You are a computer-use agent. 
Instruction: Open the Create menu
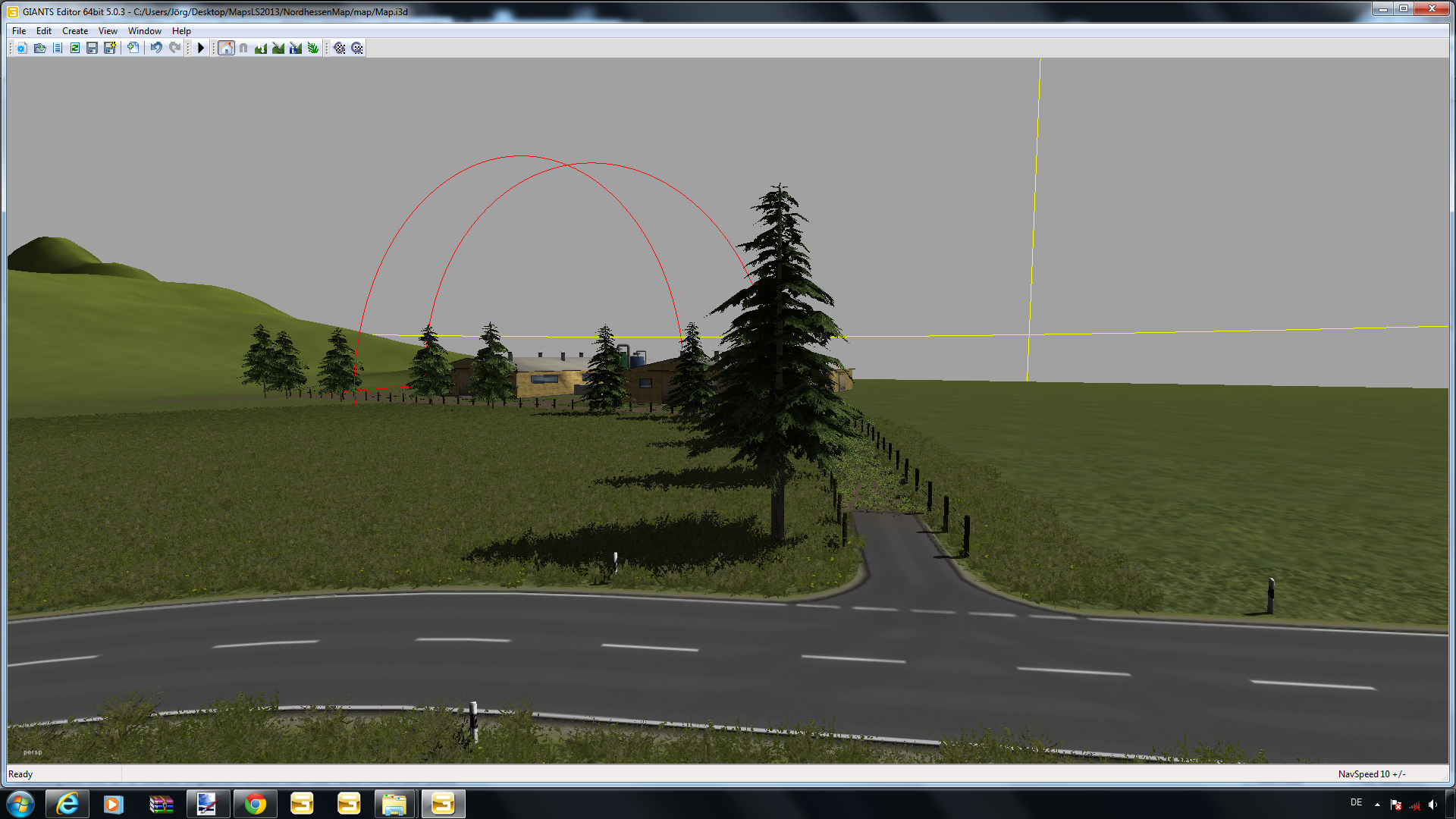[x=75, y=31]
